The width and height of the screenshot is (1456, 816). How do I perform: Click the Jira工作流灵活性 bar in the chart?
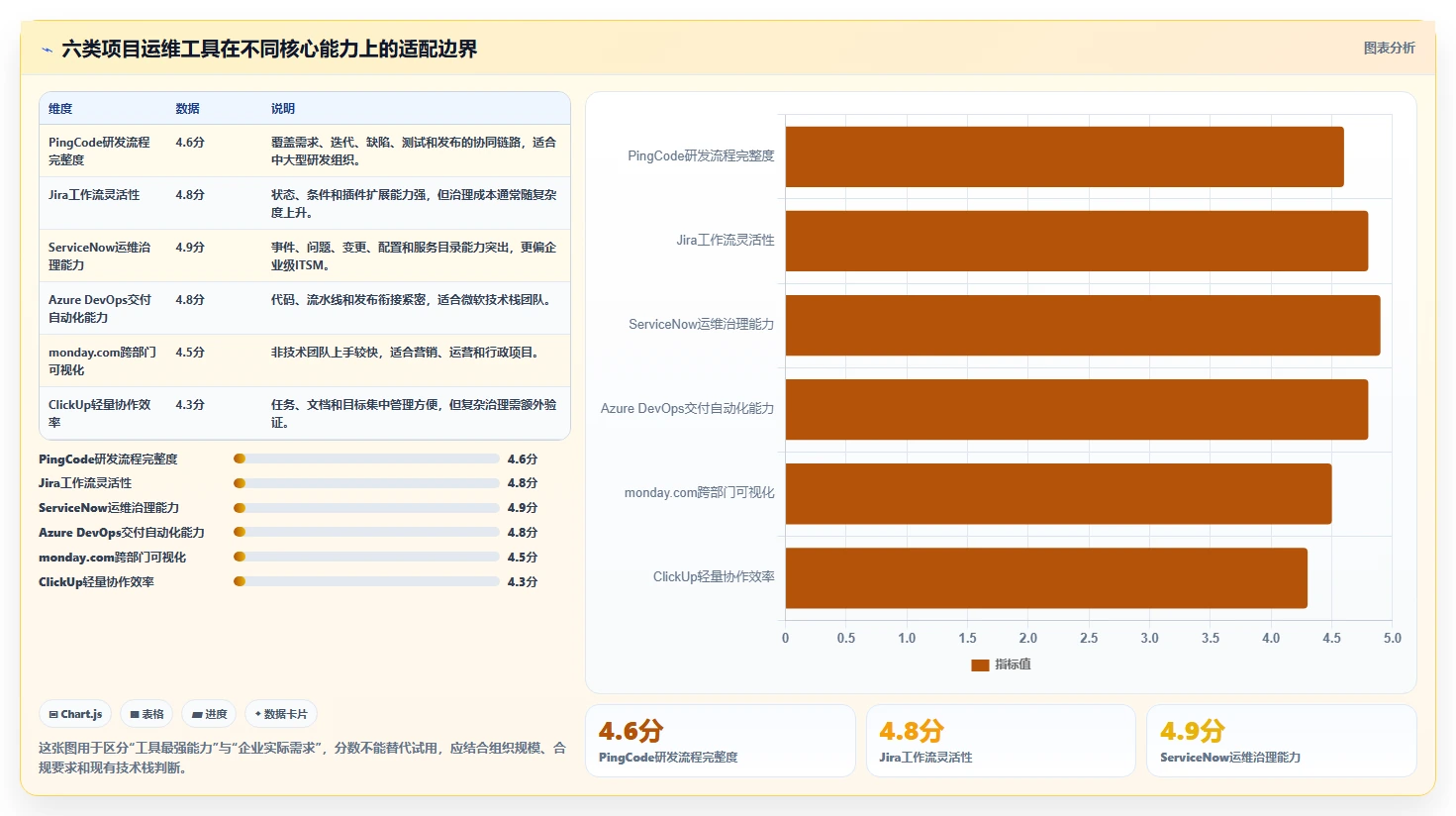pyautogui.click(x=1077, y=241)
